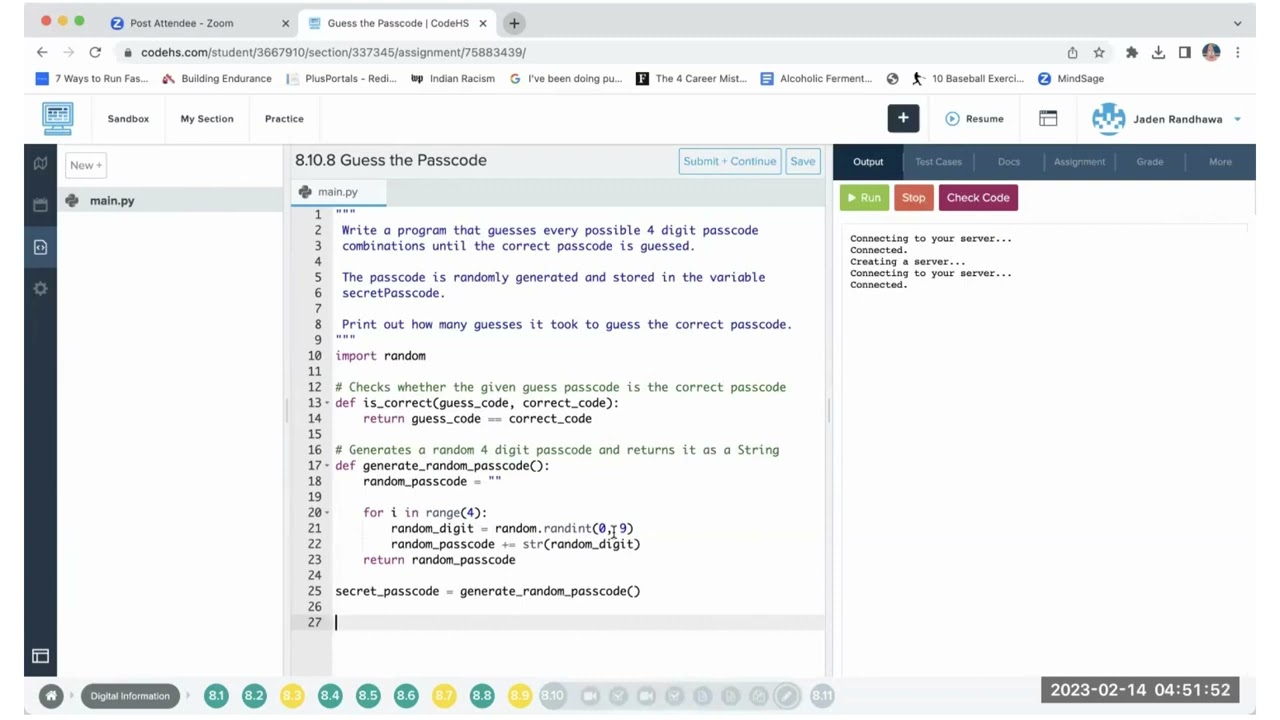This screenshot has width=1280, height=720.
Task: Open Building Endurance bookmark
Action: (x=217, y=78)
